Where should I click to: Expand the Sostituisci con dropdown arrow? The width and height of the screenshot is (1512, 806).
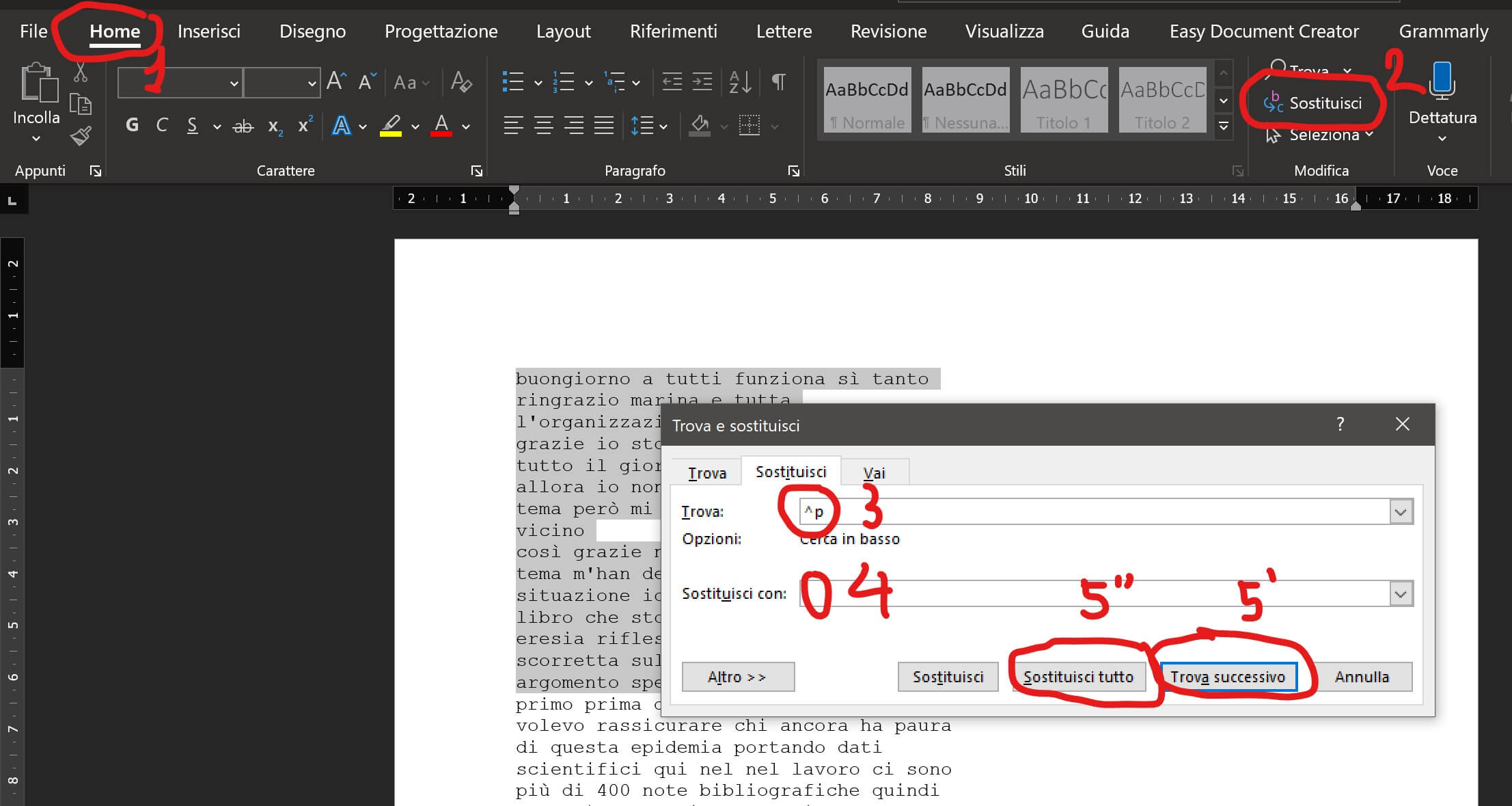pyautogui.click(x=1400, y=594)
